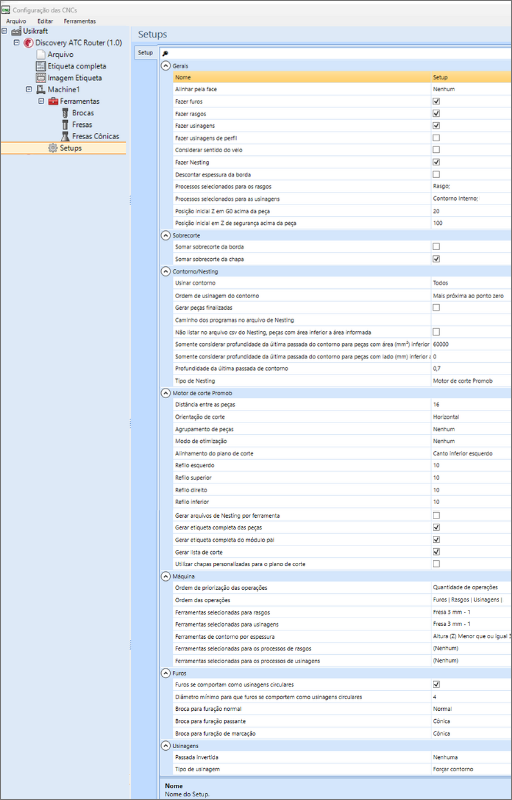Image resolution: width=512 pixels, height=800 pixels.
Task: Click the Usikraft factory icon in tree
Action: [x=16, y=32]
